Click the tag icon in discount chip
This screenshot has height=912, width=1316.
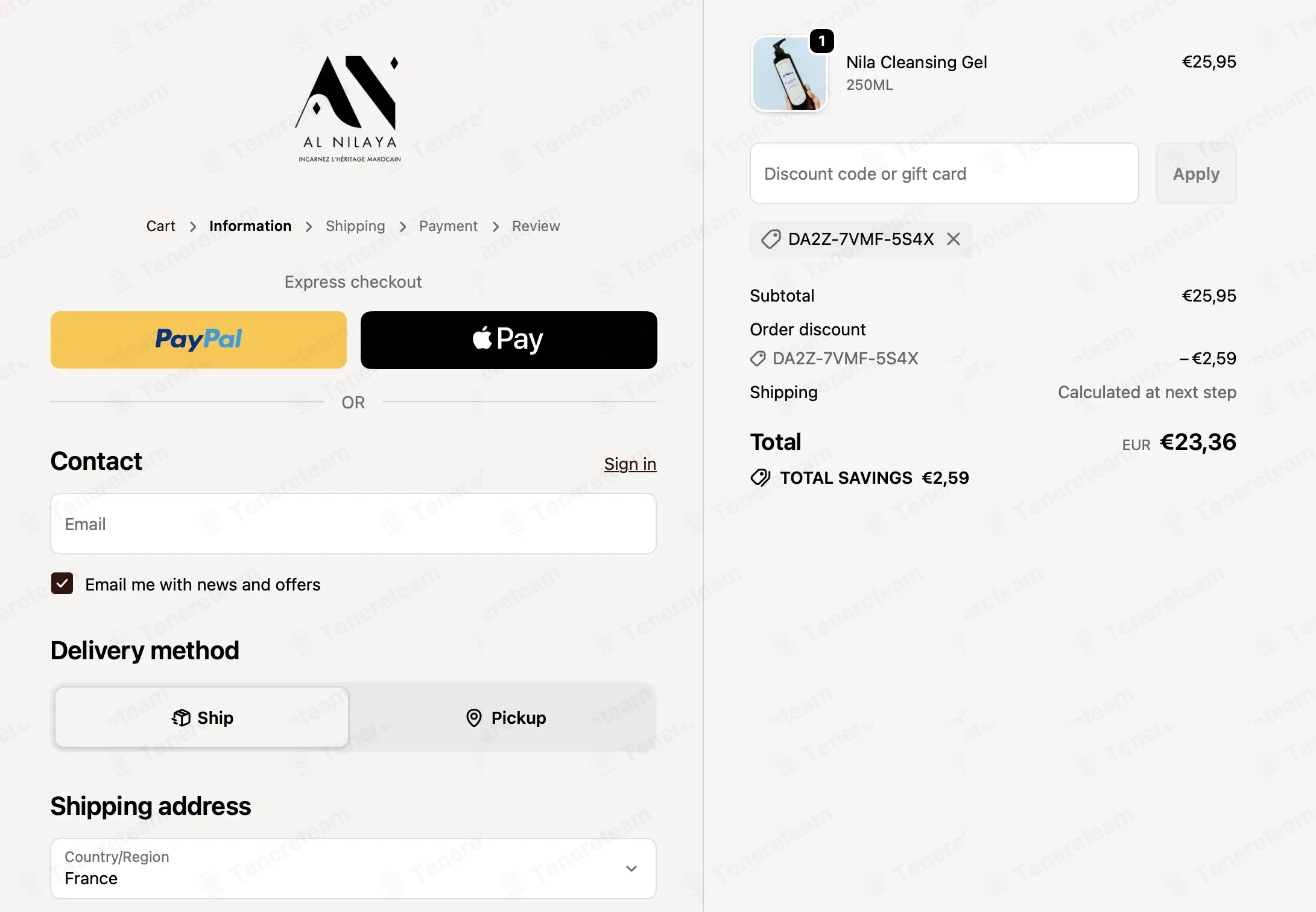(771, 239)
